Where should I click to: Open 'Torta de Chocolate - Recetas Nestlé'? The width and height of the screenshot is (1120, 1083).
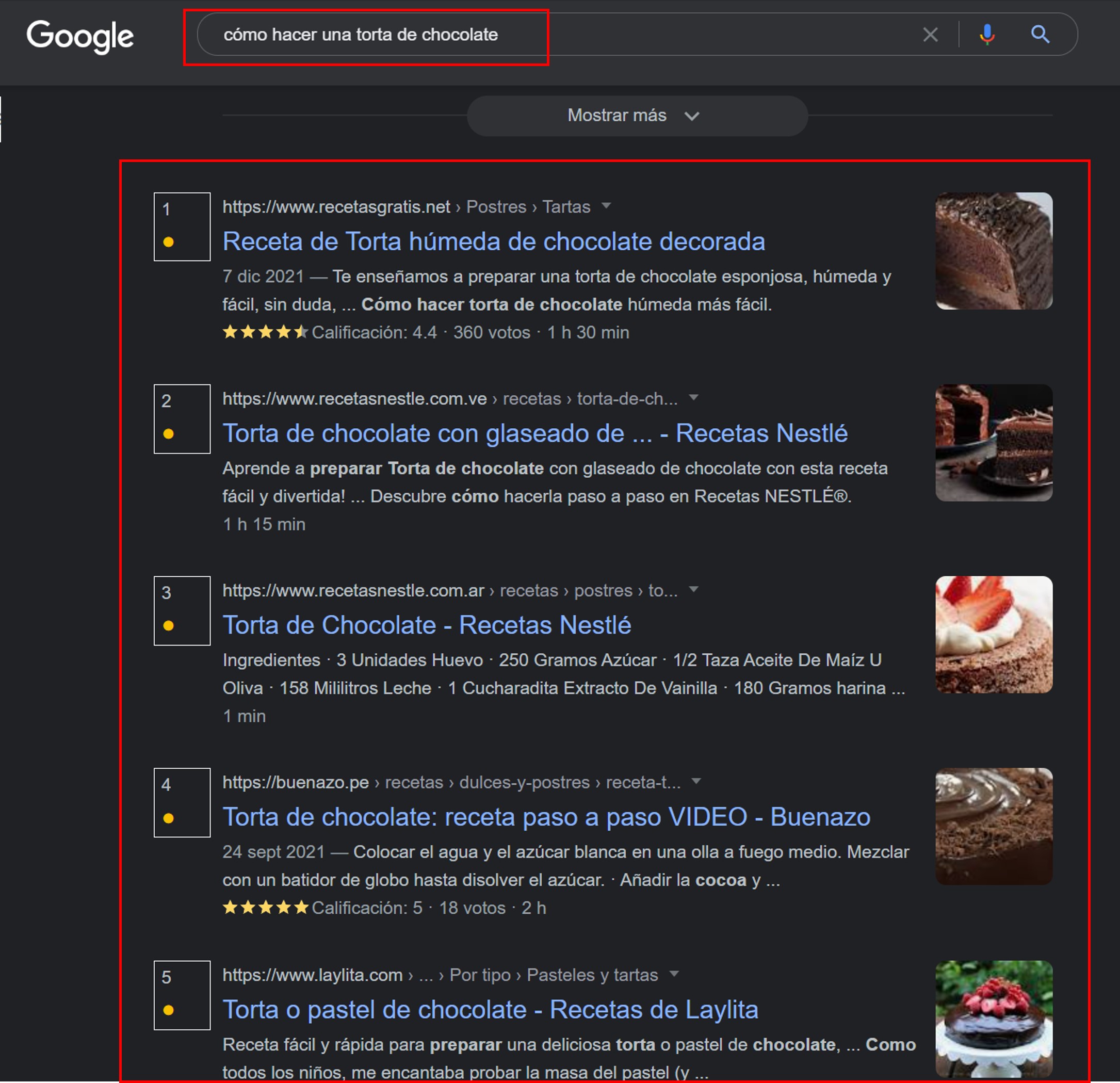tap(426, 625)
